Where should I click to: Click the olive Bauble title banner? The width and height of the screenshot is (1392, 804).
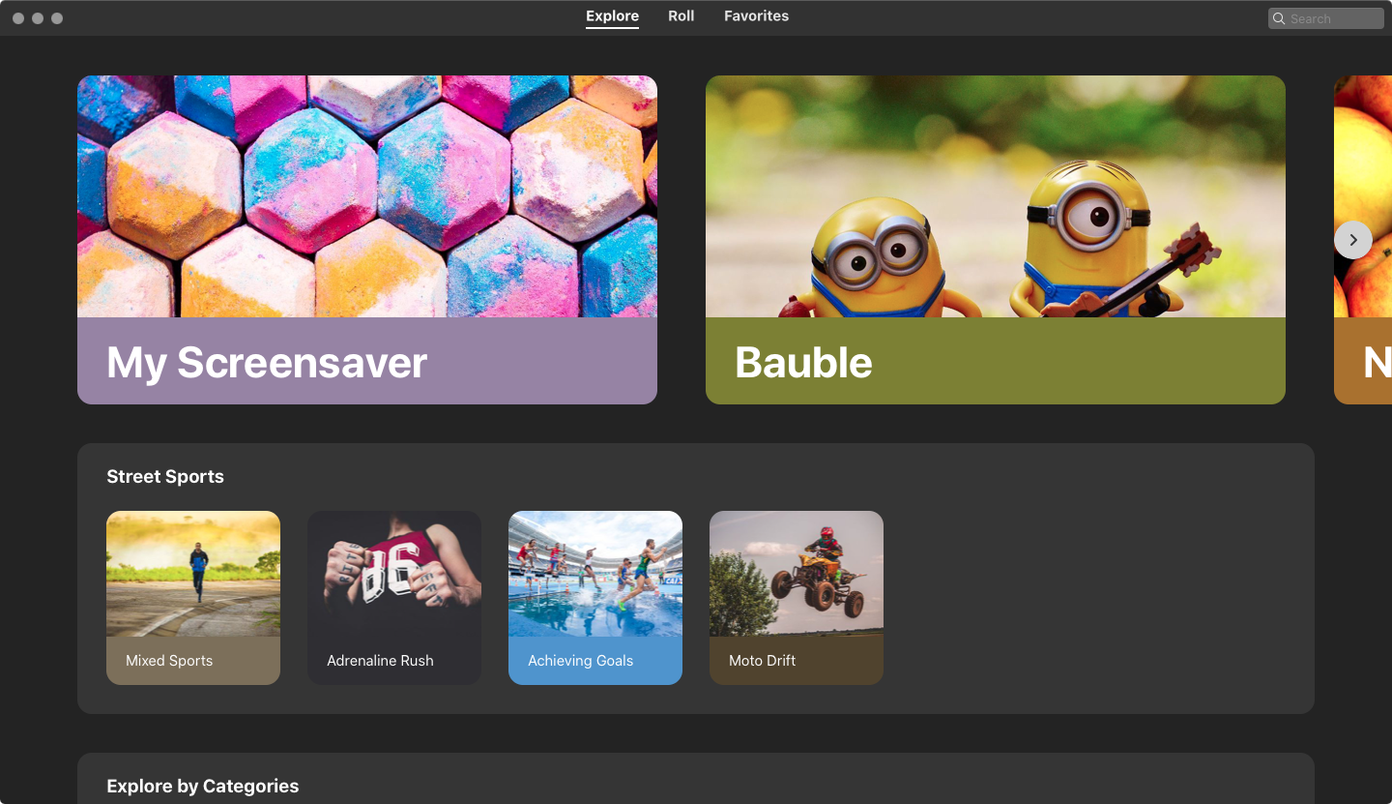click(995, 361)
